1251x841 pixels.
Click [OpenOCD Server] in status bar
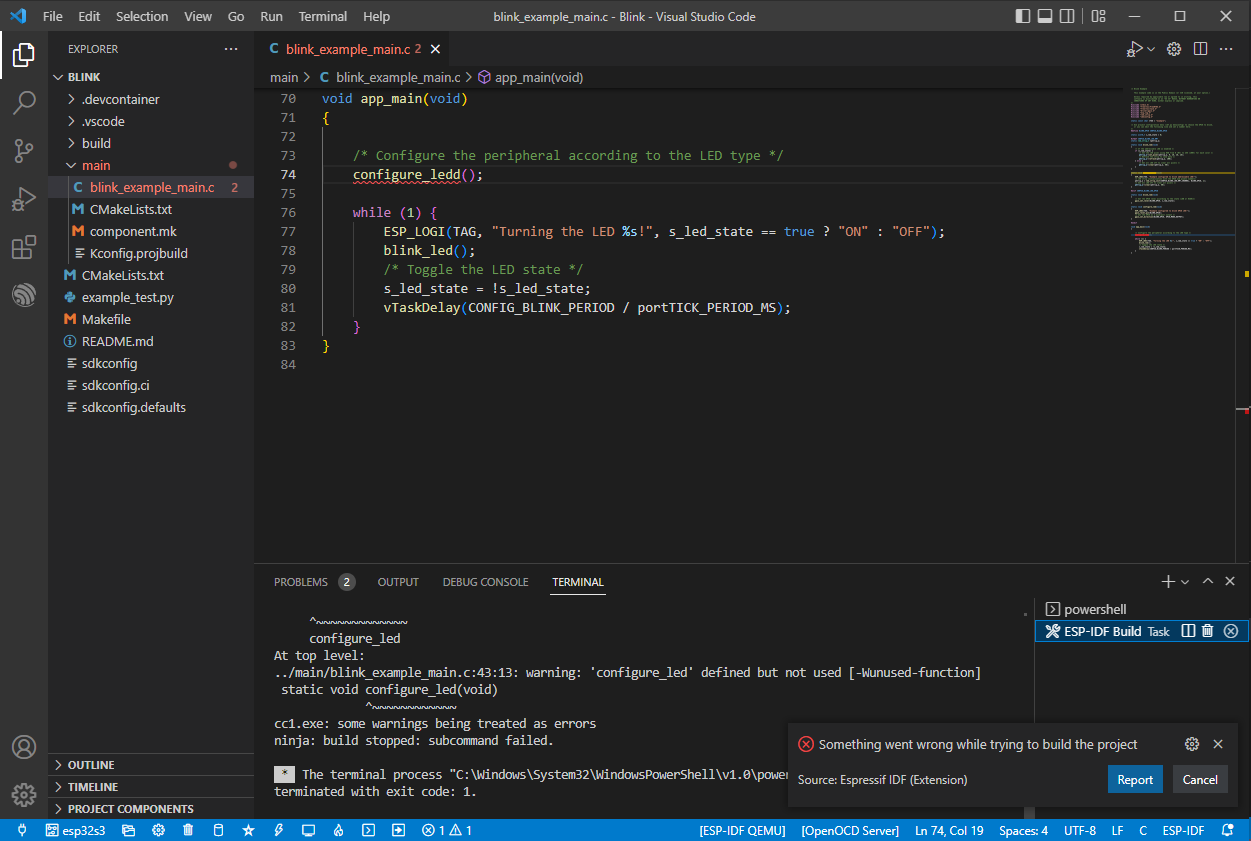pyautogui.click(x=851, y=830)
